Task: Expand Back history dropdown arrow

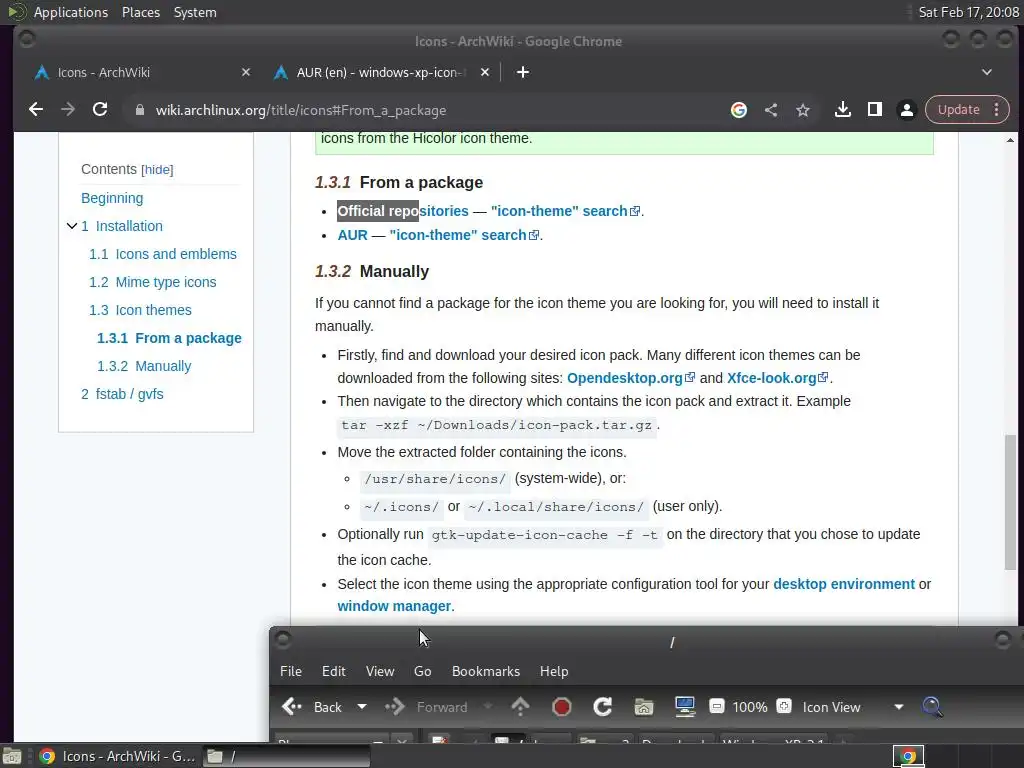Action: click(x=362, y=707)
